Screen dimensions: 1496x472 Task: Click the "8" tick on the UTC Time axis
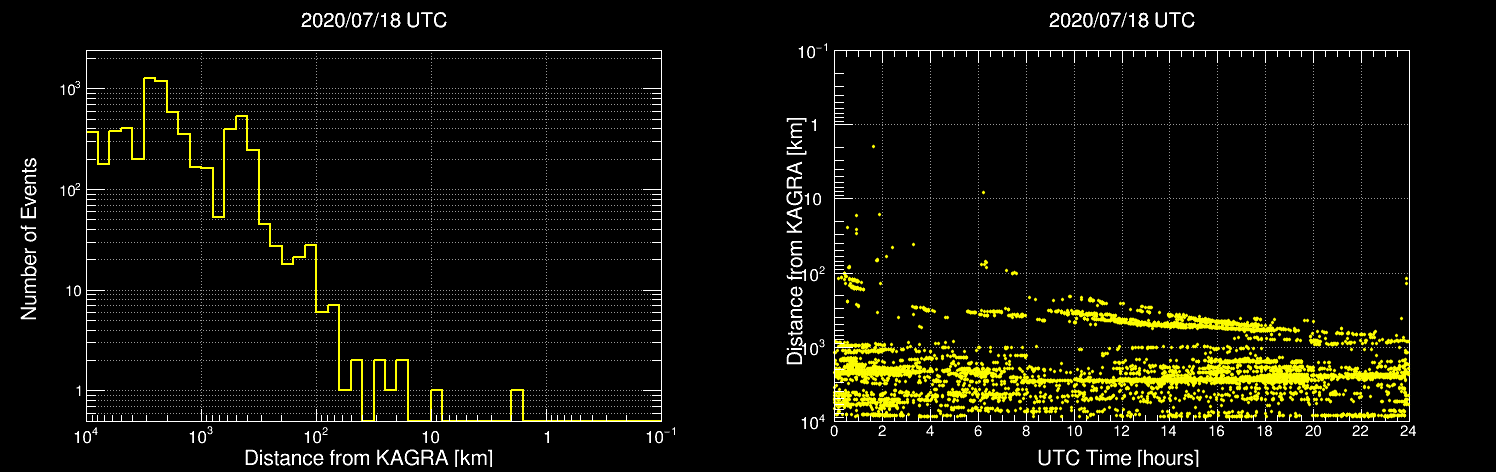1026,431
